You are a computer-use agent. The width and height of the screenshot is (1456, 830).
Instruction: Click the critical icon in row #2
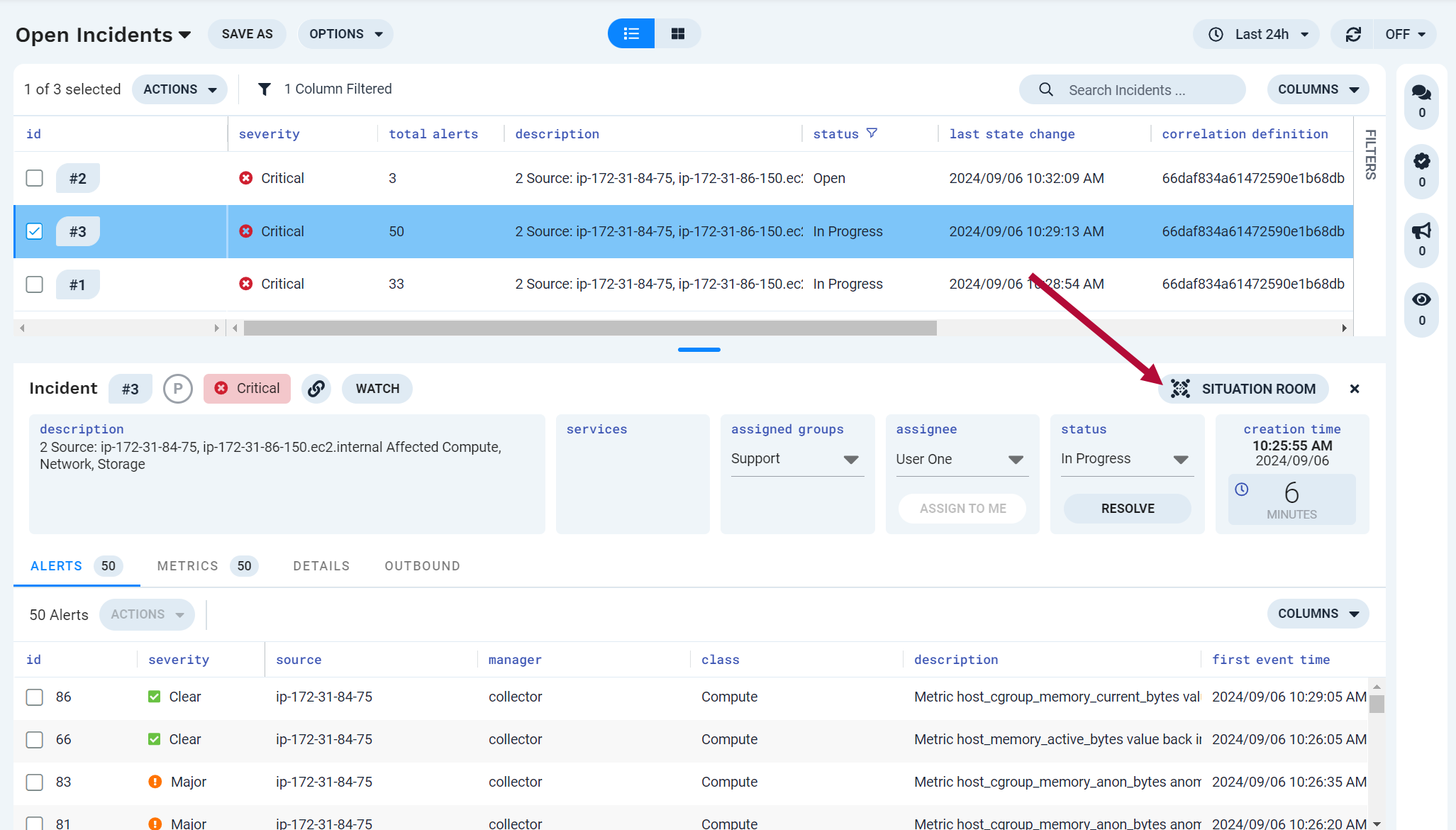click(x=246, y=178)
